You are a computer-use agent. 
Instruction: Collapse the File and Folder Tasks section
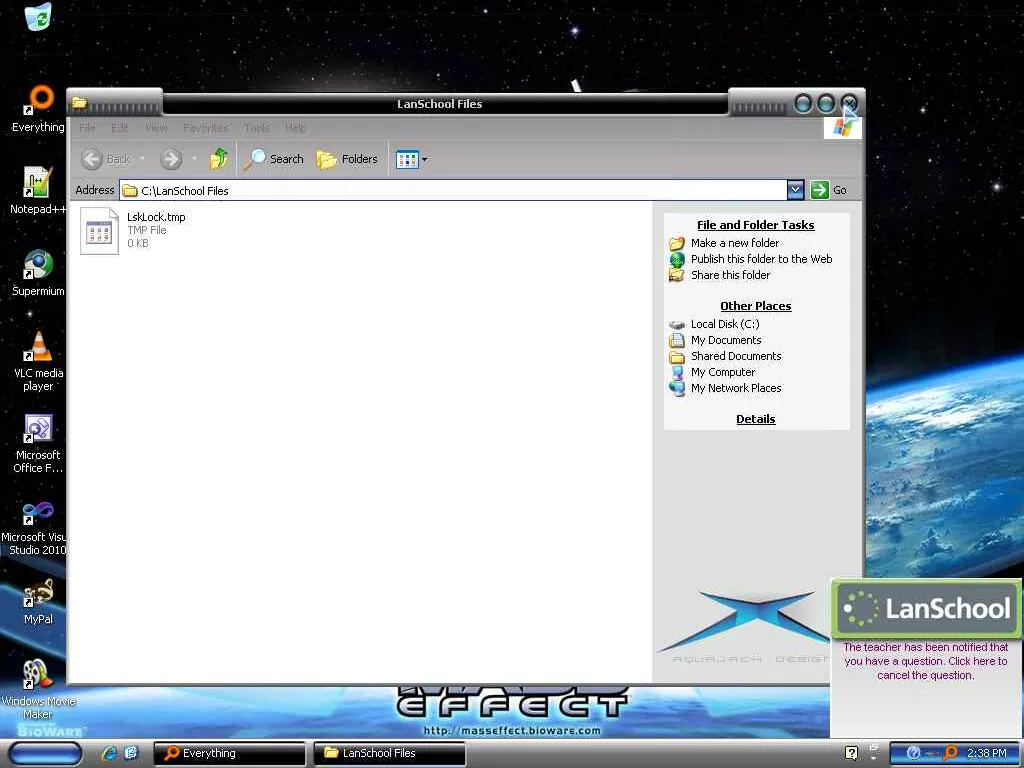pos(756,225)
